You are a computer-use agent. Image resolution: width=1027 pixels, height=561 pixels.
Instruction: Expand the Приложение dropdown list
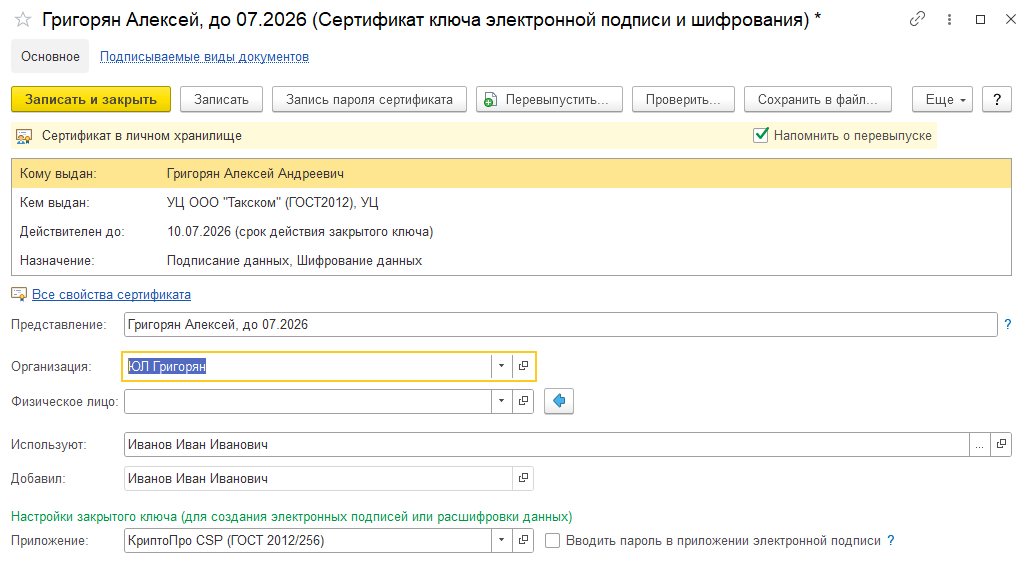[501, 541]
